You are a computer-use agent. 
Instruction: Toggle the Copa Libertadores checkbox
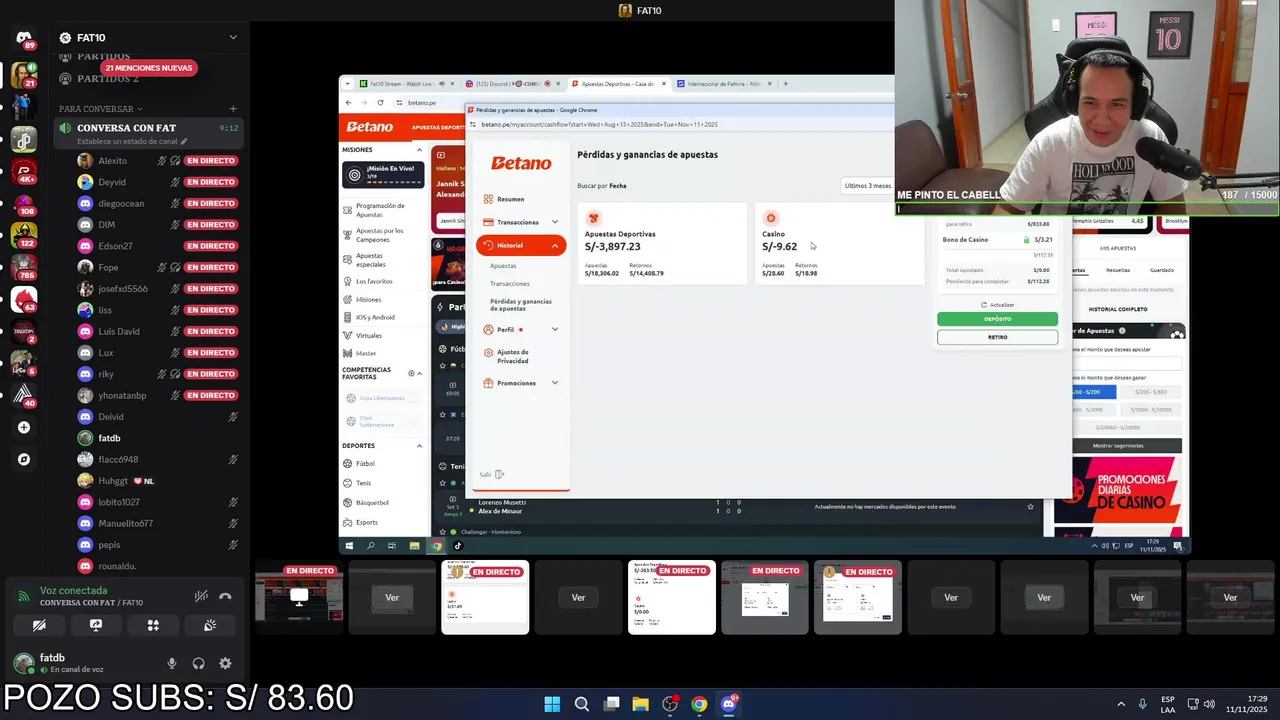pyautogui.click(x=413, y=398)
